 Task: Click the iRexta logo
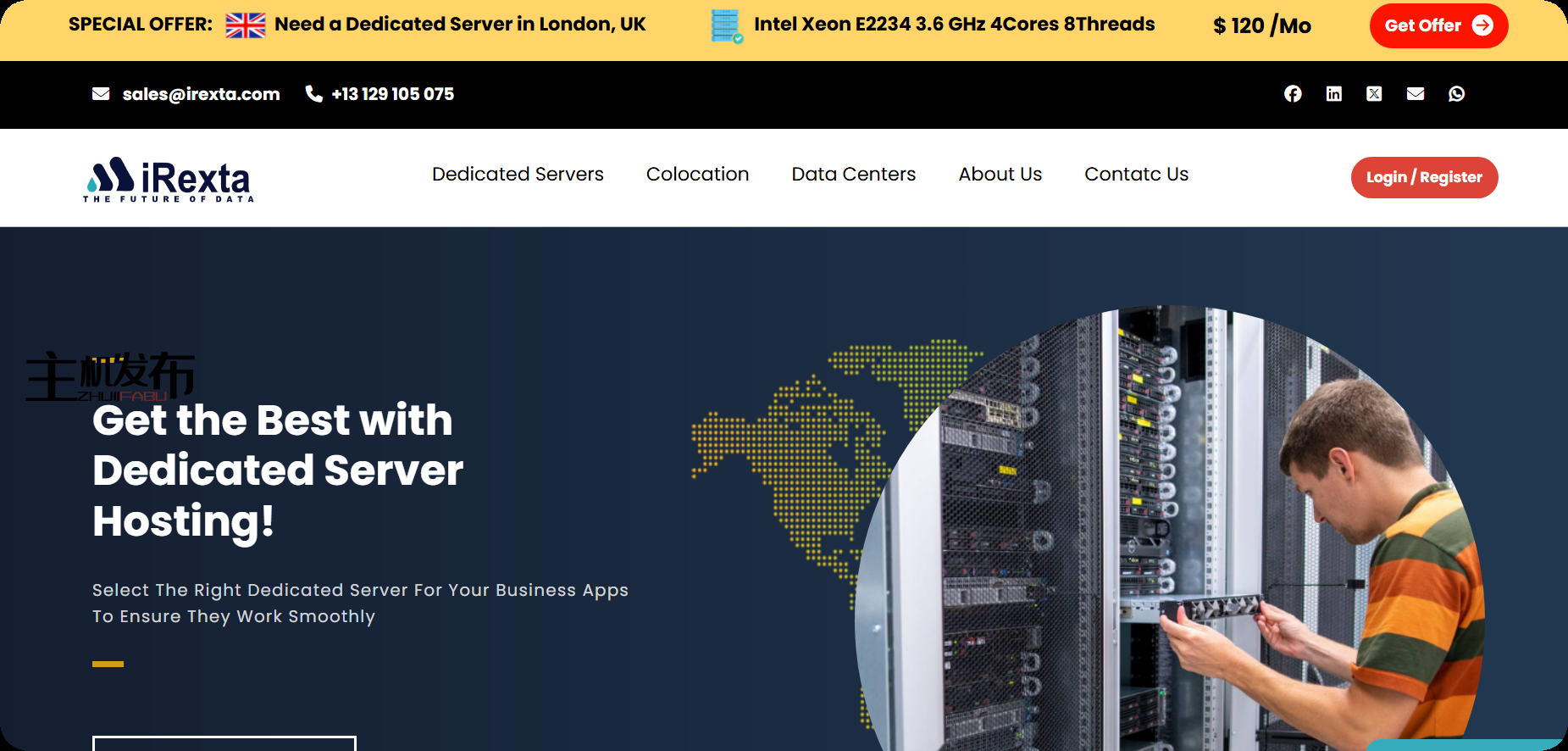click(x=169, y=179)
